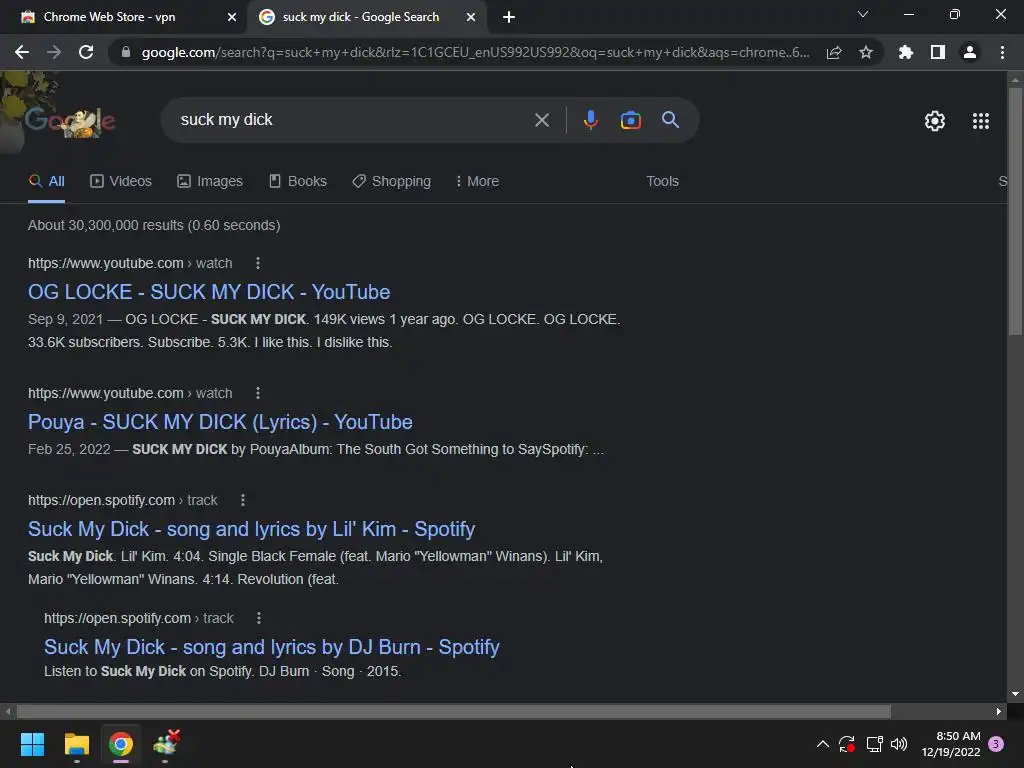Image resolution: width=1024 pixels, height=768 pixels.
Task: Start voice search with microphone
Action: (590, 120)
